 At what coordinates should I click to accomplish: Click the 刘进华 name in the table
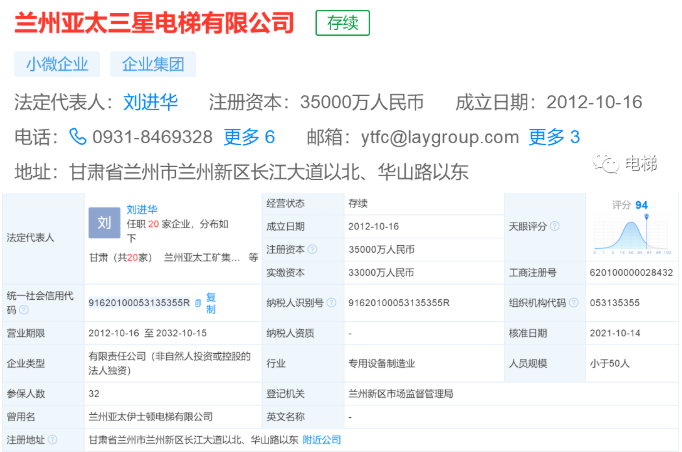[144, 210]
